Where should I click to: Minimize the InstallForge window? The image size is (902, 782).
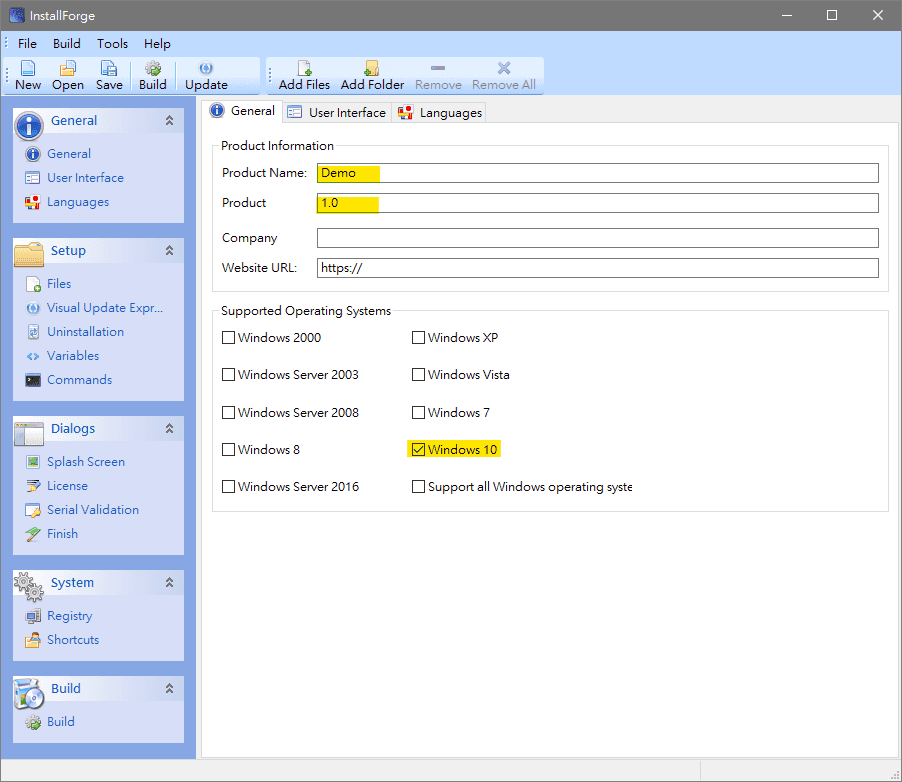787,16
